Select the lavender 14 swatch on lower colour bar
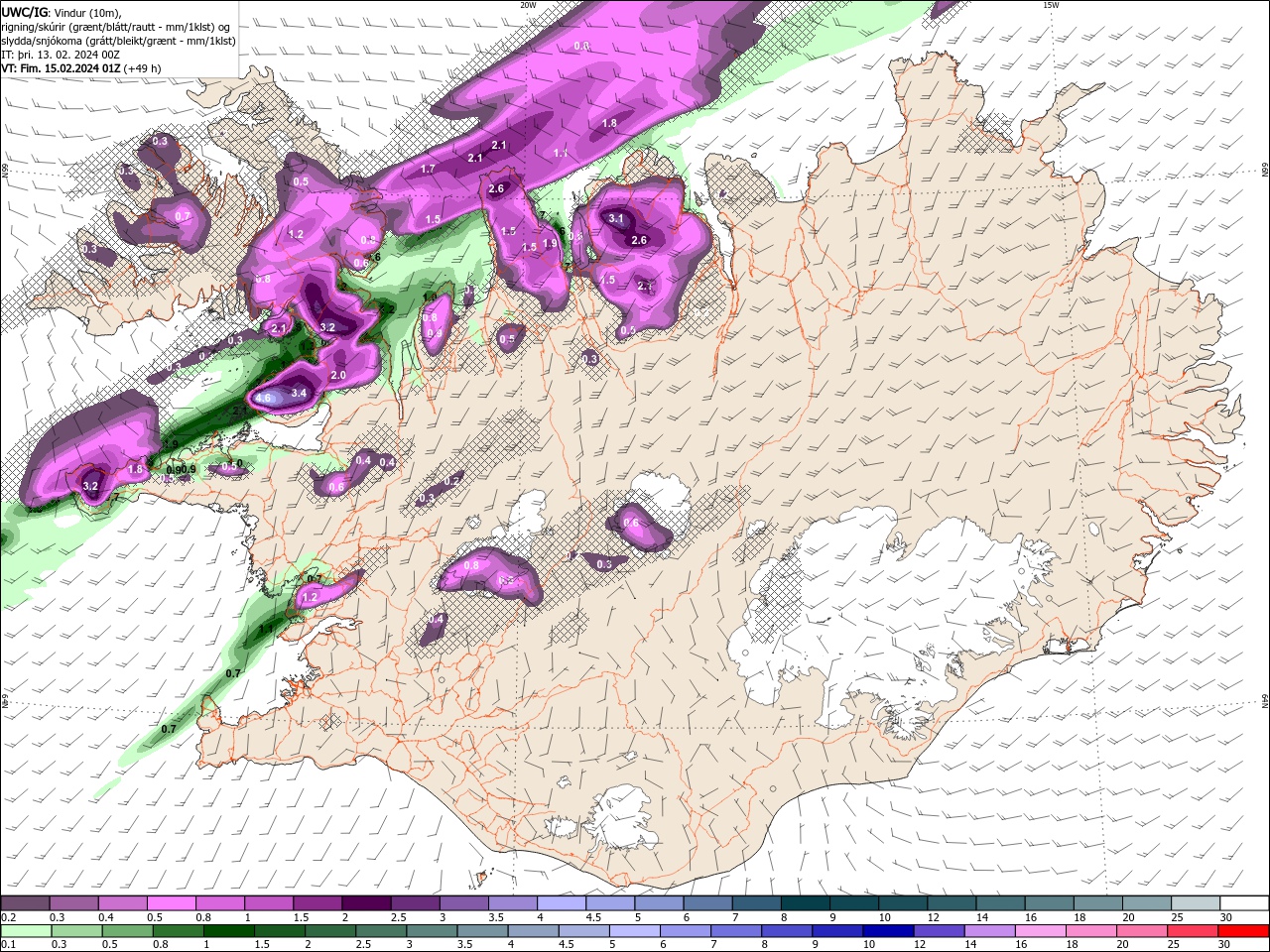This screenshot has height=952, width=1270. click(989, 931)
